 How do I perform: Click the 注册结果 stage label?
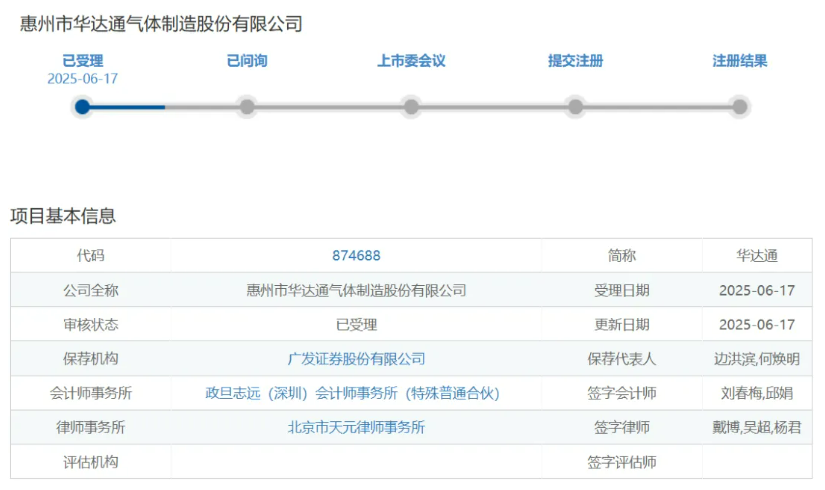pos(740,61)
